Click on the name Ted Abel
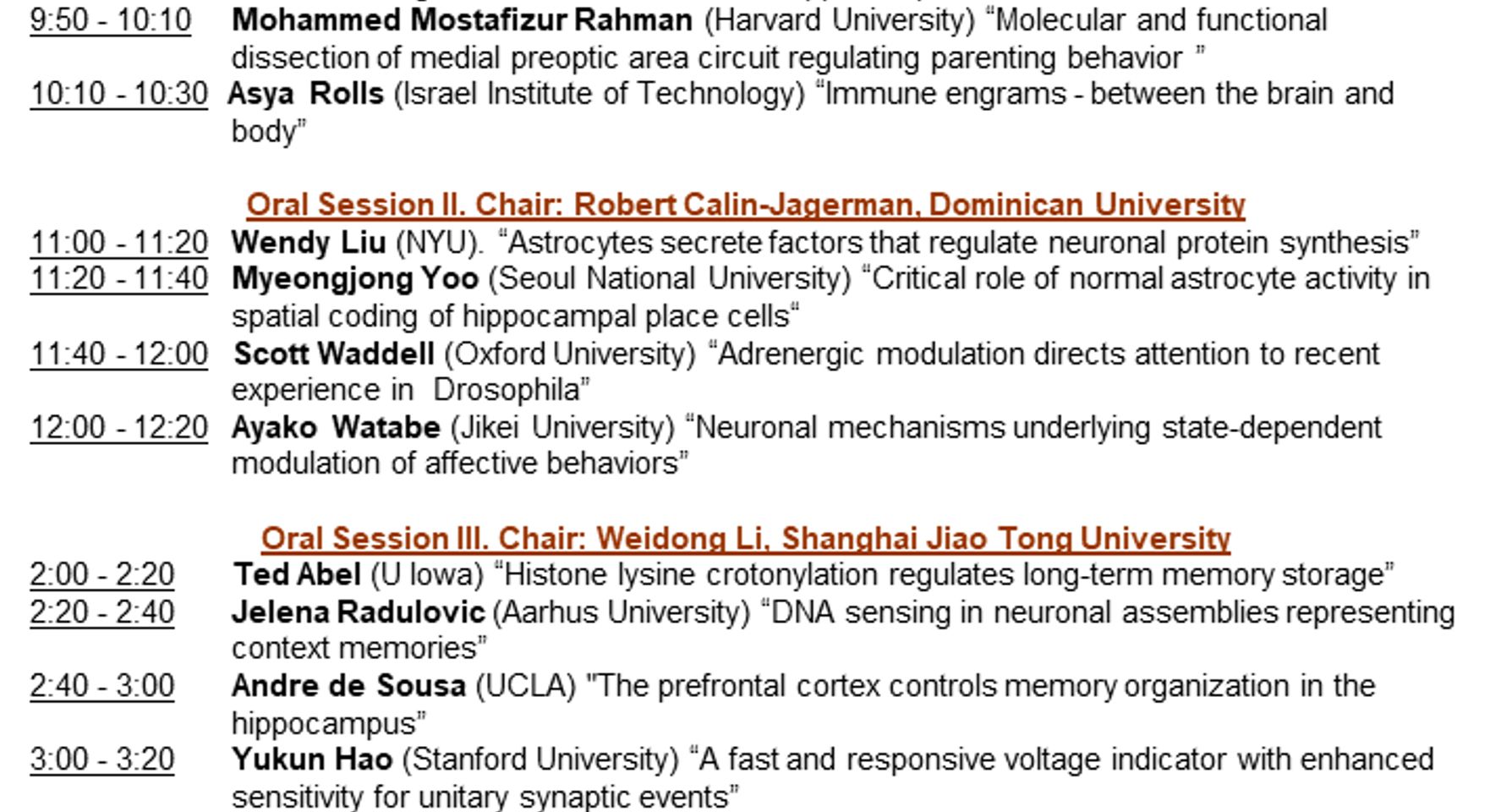Screen dimensions: 1512x812 (297, 575)
